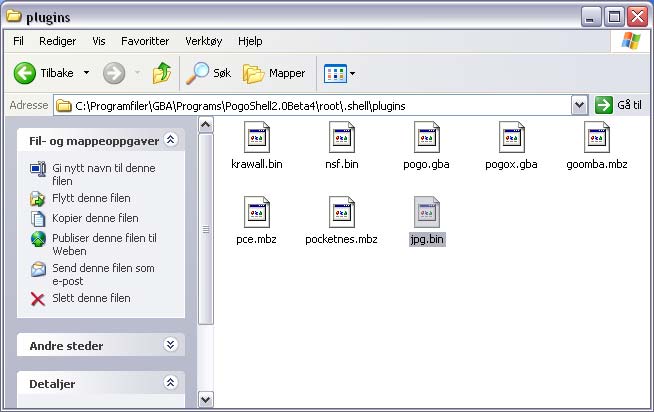Image resolution: width=654 pixels, height=412 pixels.
Task: Click the envelope icon for Send som e-post
Action: 38,269
